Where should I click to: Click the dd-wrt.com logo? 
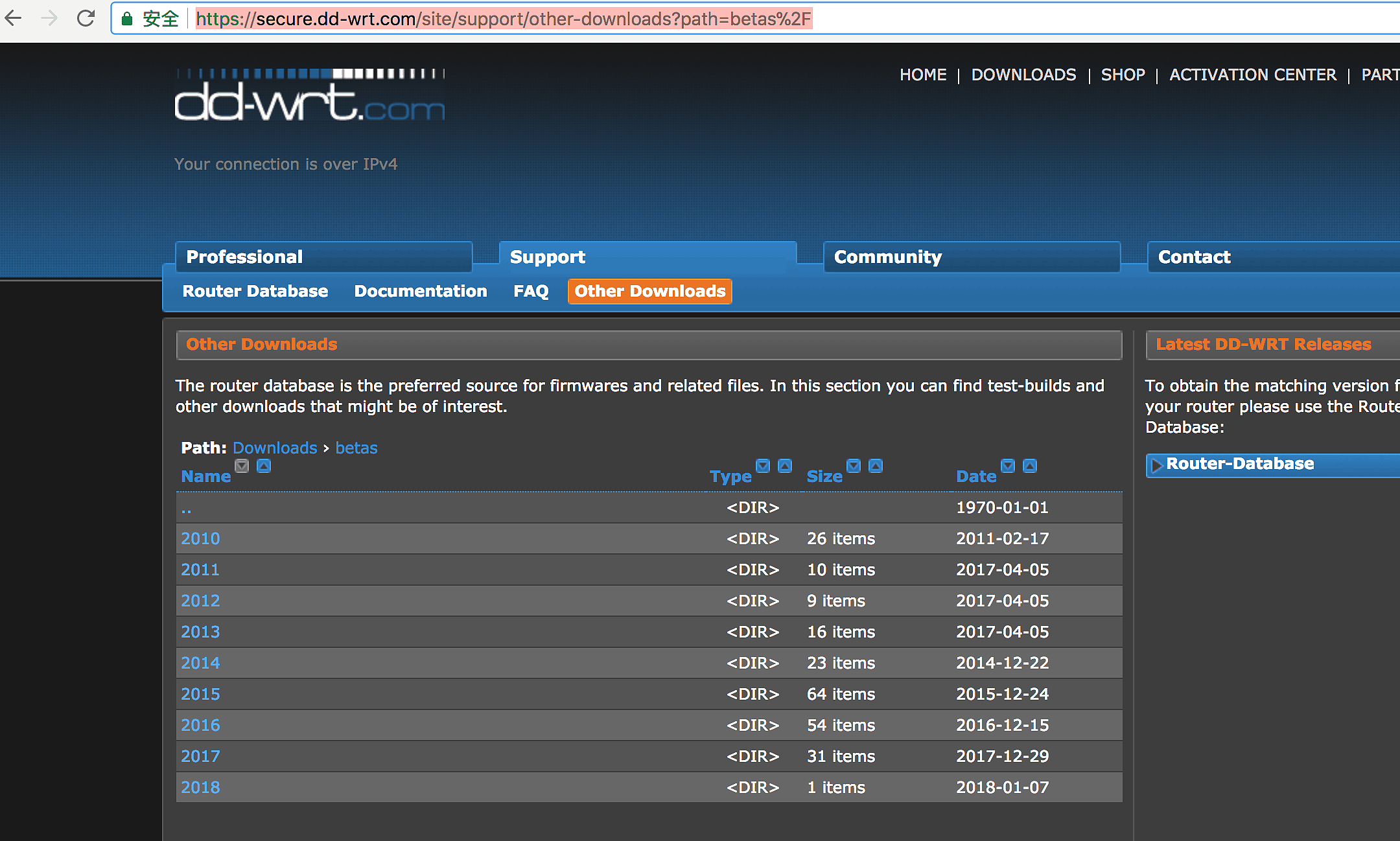309,97
